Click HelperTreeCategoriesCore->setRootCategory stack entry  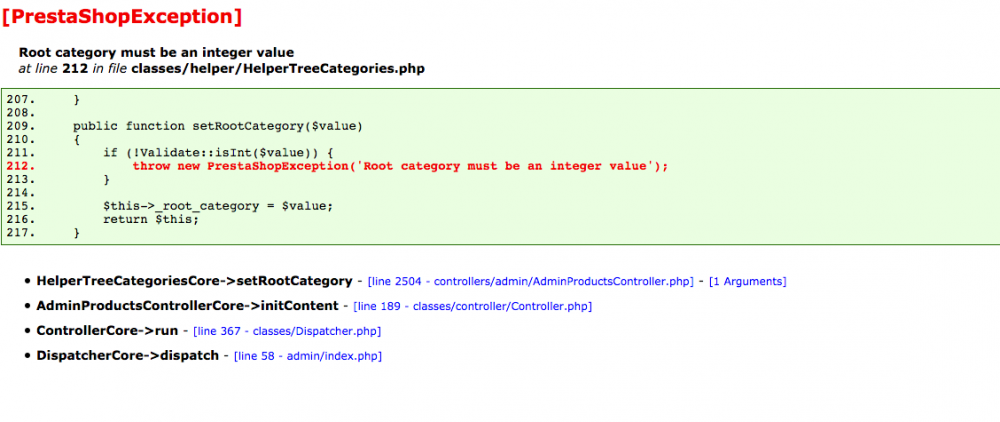195,281
